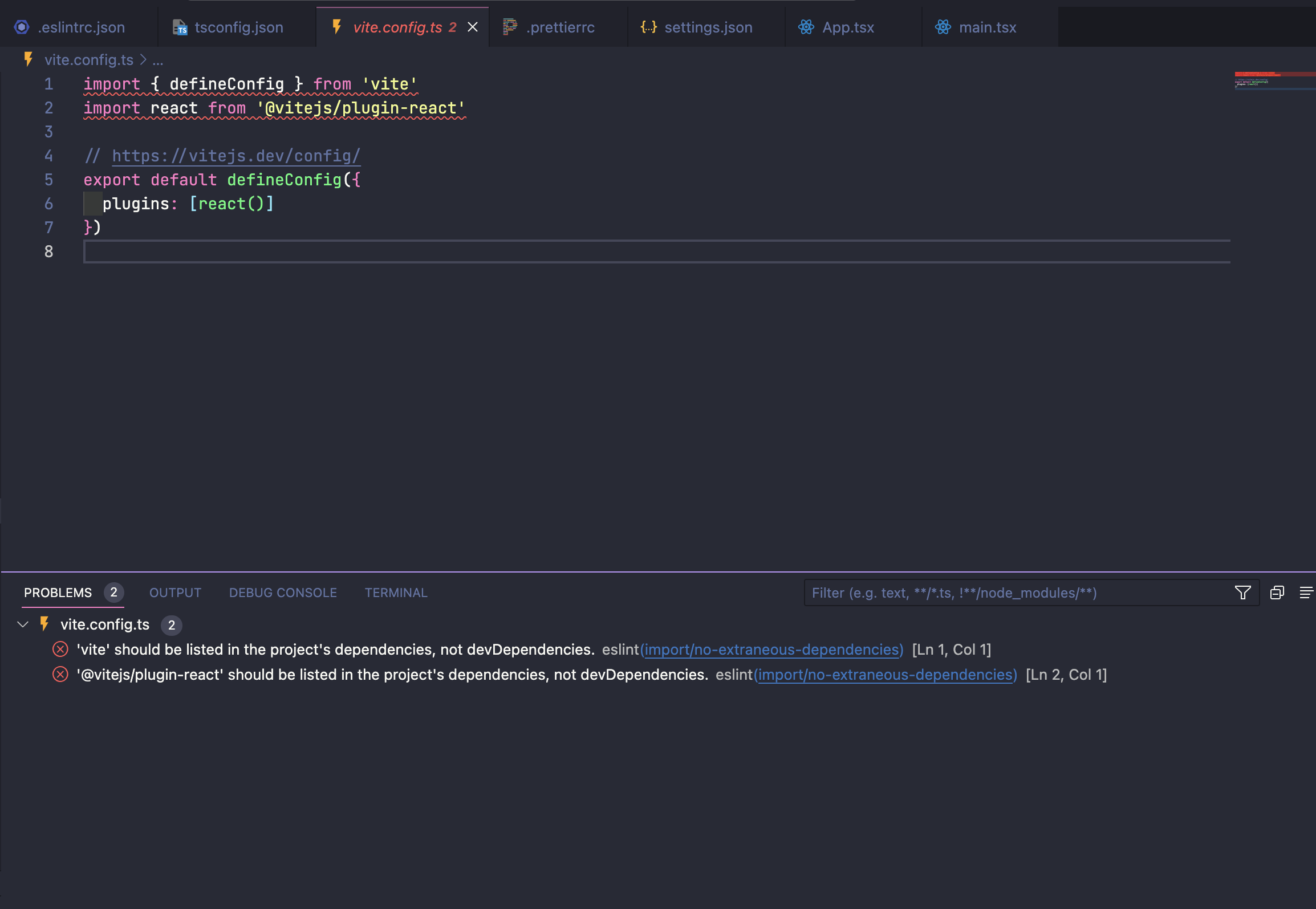Open the vitejs.dev/config link in the comment
Image resolution: width=1316 pixels, height=909 pixels.
pyautogui.click(x=236, y=156)
